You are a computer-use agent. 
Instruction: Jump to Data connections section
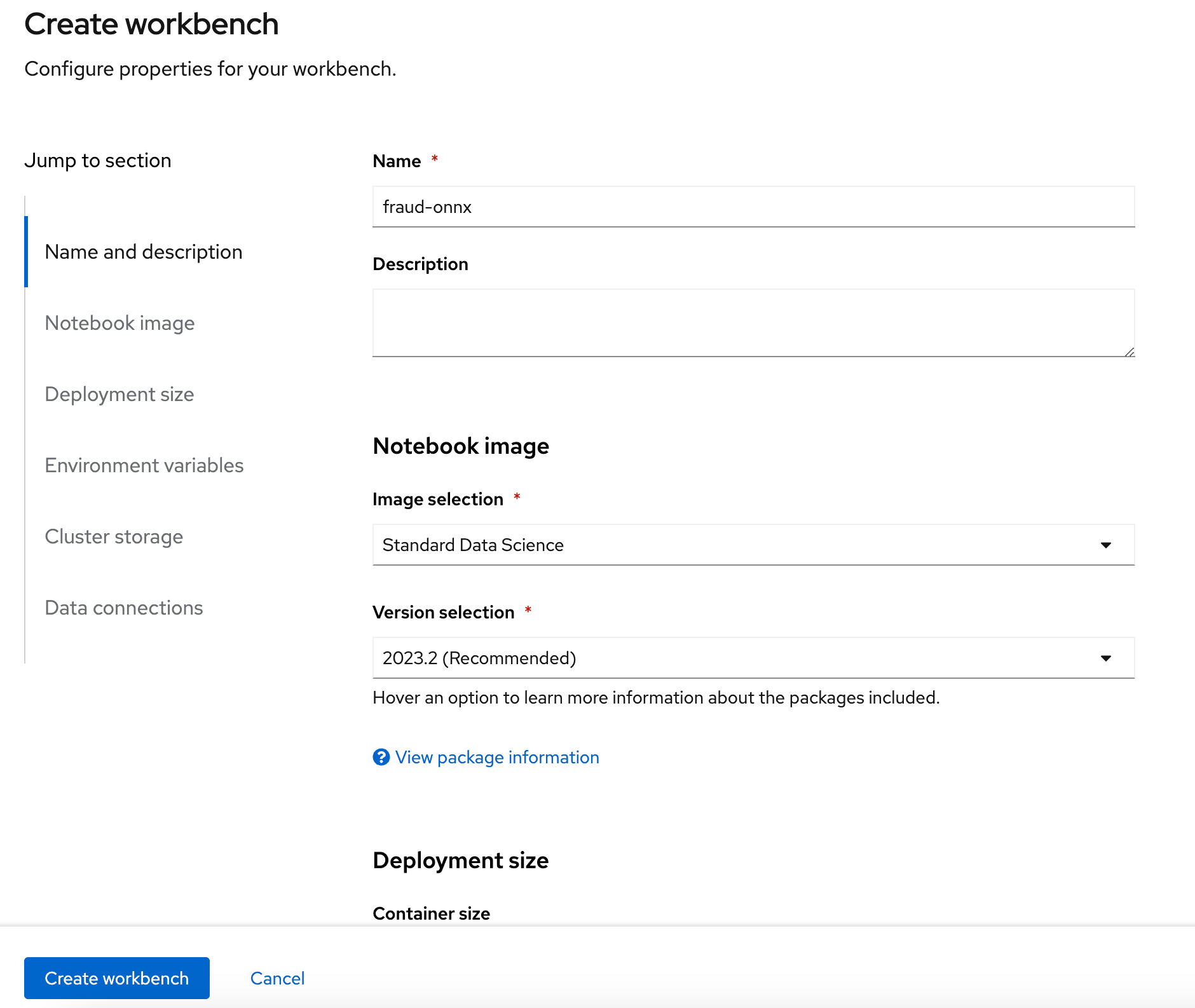(x=124, y=608)
